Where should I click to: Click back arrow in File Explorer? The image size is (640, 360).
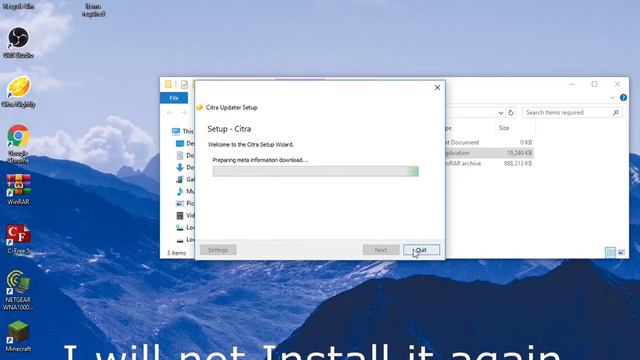point(169,112)
